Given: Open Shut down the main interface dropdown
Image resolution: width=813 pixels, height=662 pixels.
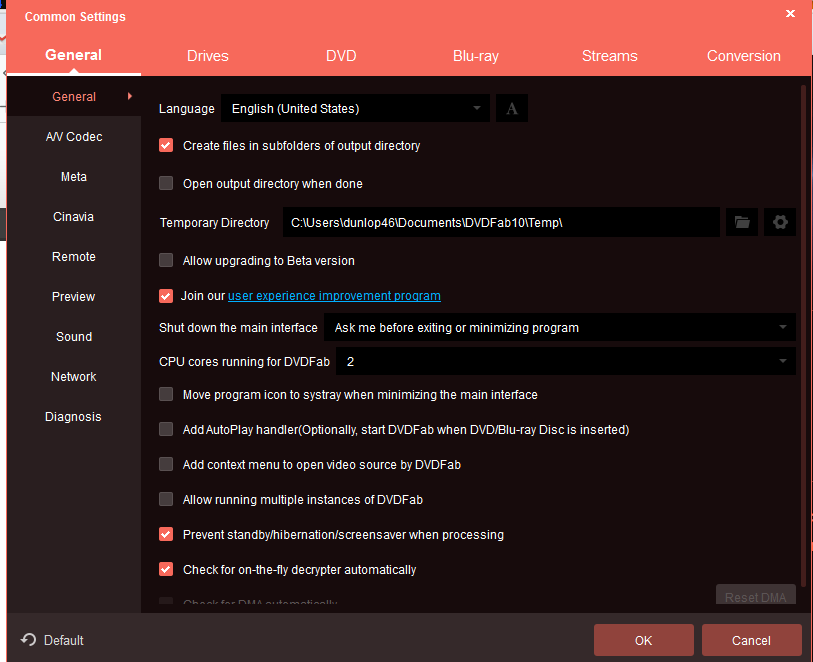Looking at the screenshot, I should (560, 328).
